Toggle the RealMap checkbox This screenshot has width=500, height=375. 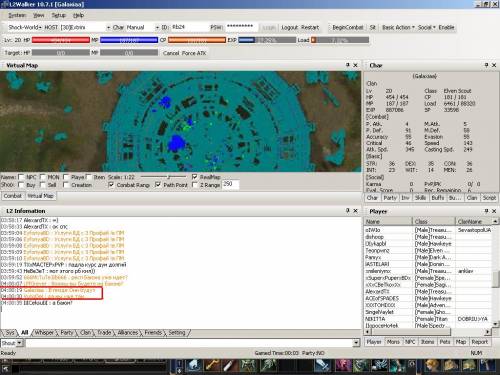195,177
